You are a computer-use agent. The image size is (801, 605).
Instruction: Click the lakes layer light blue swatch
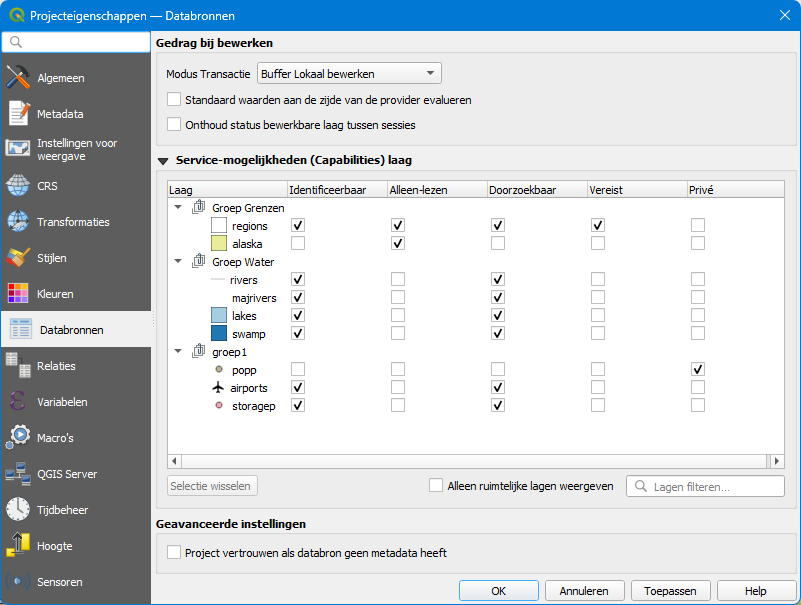click(x=219, y=315)
